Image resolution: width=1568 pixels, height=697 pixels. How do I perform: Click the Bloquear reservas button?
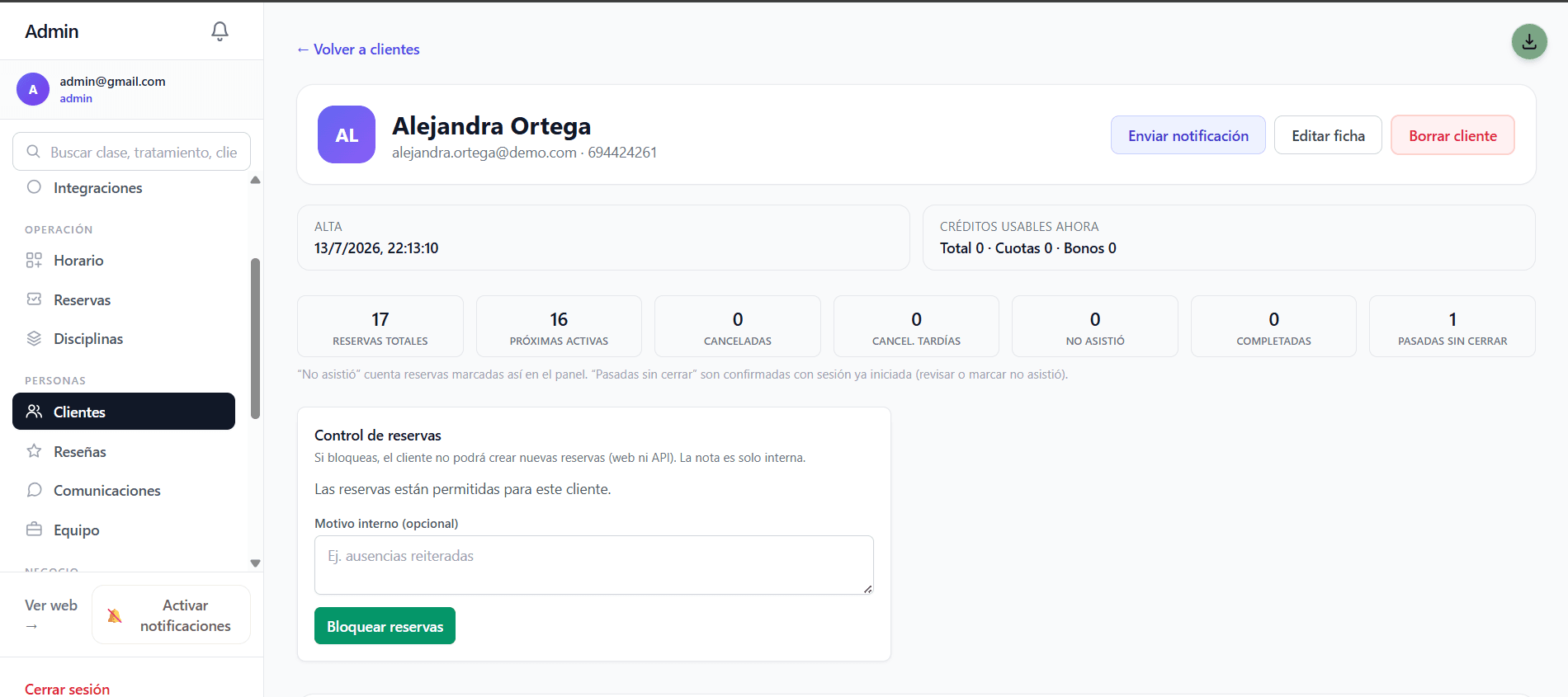tap(385, 626)
